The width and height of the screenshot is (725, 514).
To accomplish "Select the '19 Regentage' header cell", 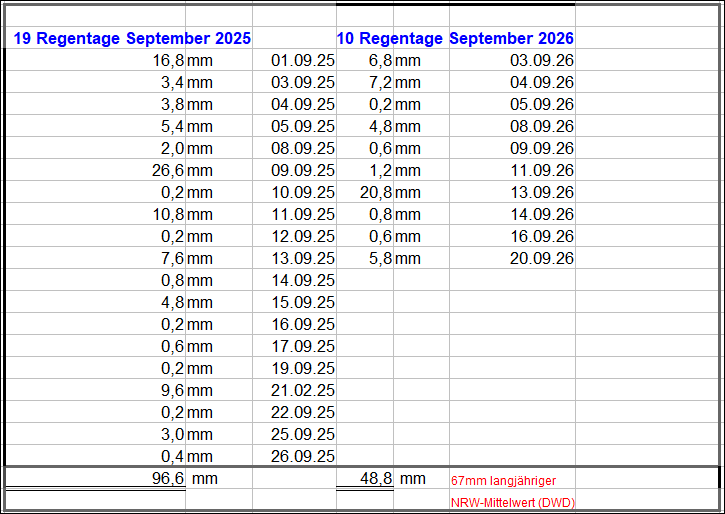I will (x=67, y=38).
